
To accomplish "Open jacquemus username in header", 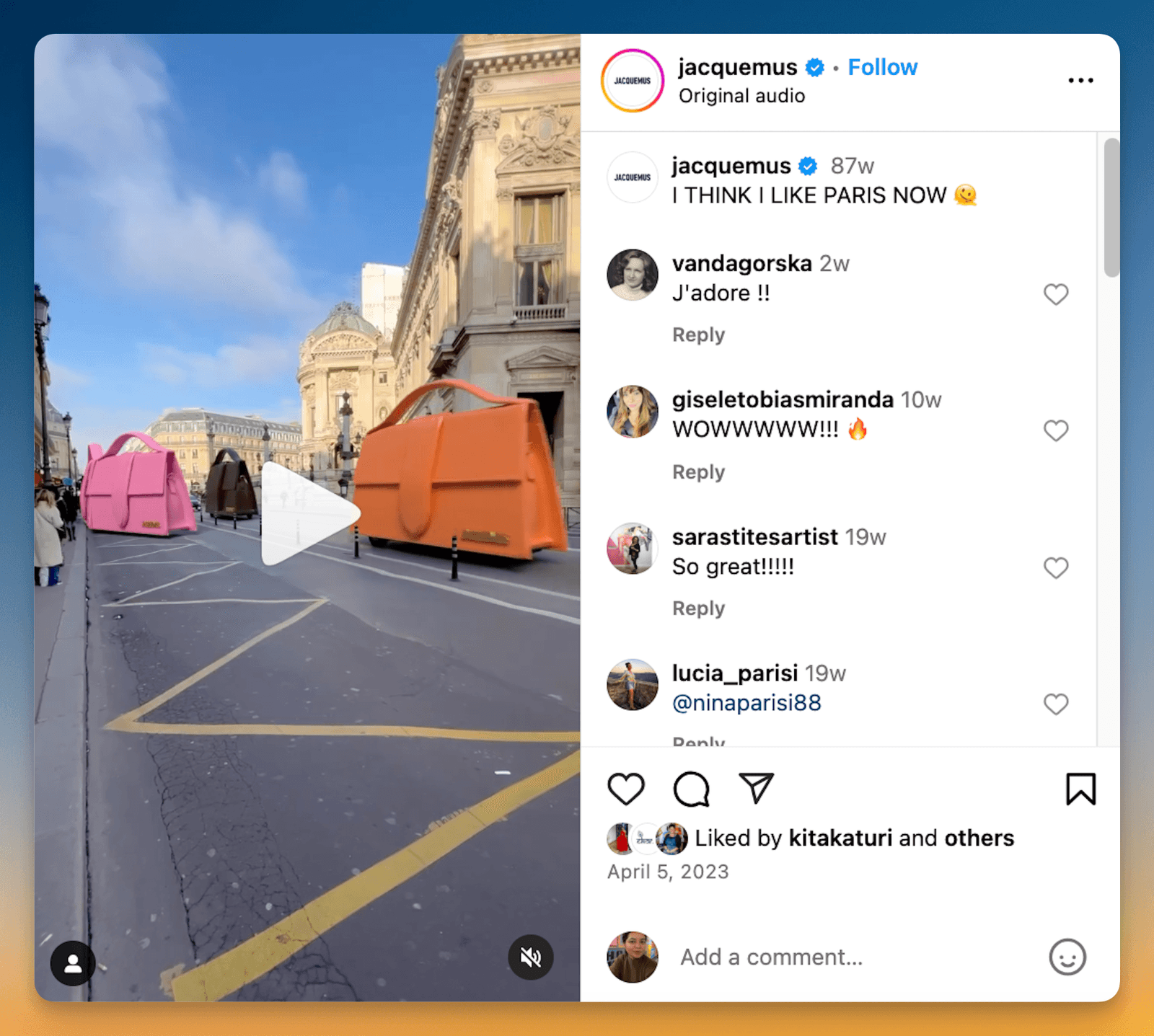I will click(738, 67).
